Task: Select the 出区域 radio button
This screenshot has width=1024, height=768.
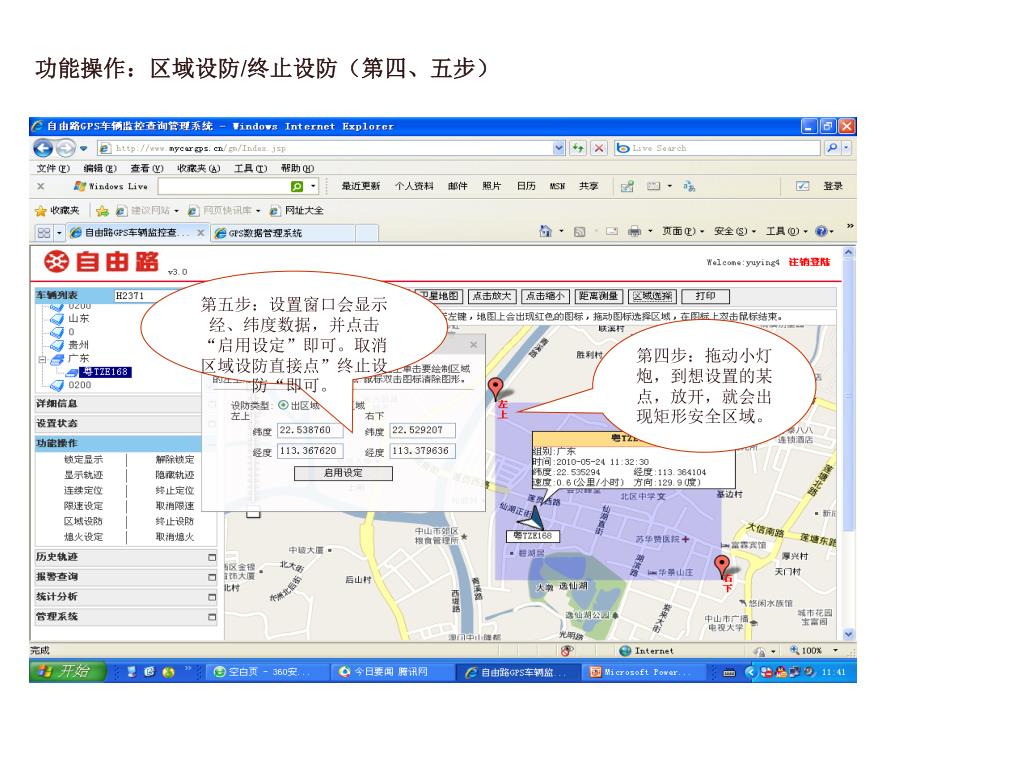Action: tap(283, 405)
